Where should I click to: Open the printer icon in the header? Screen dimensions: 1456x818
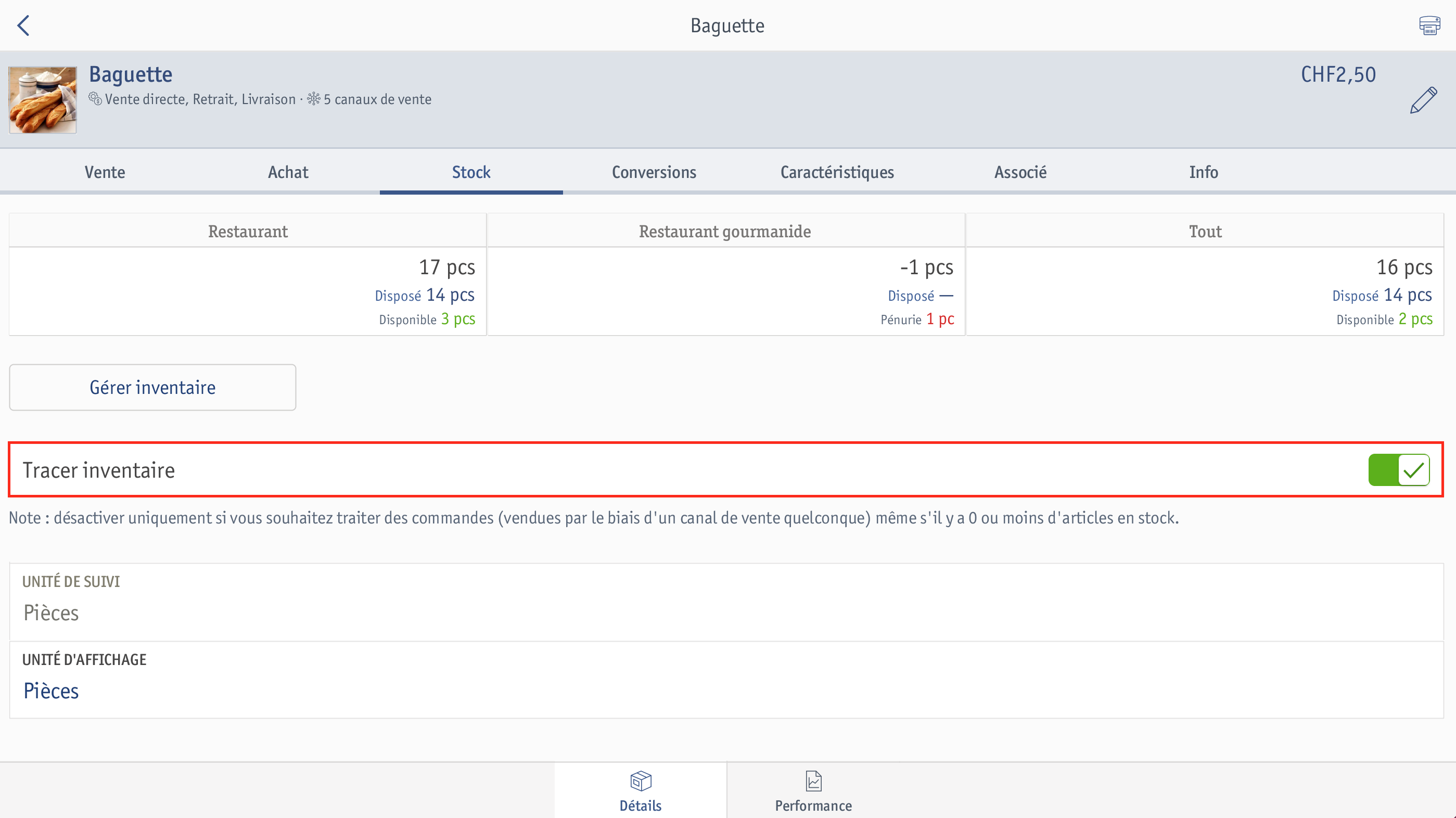click(x=1429, y=25)
